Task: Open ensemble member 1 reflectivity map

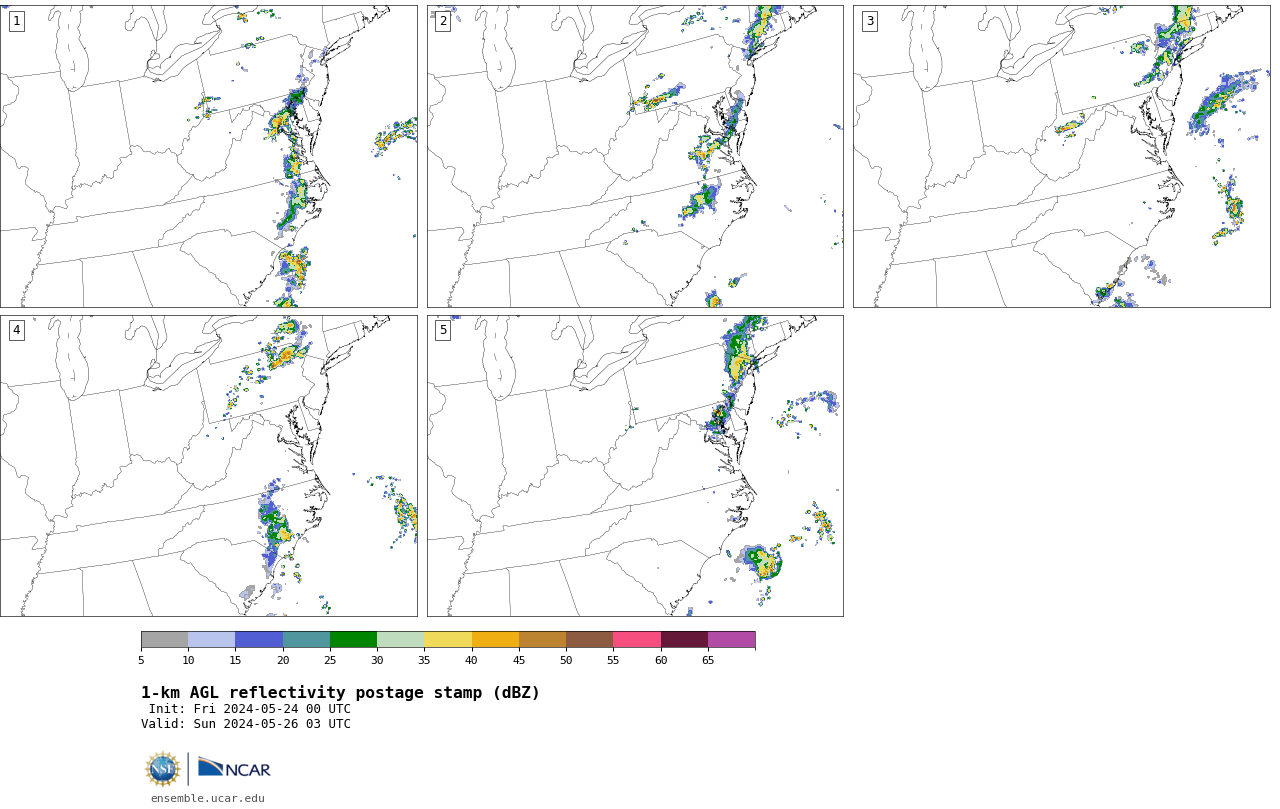Action: coord(209,156)
